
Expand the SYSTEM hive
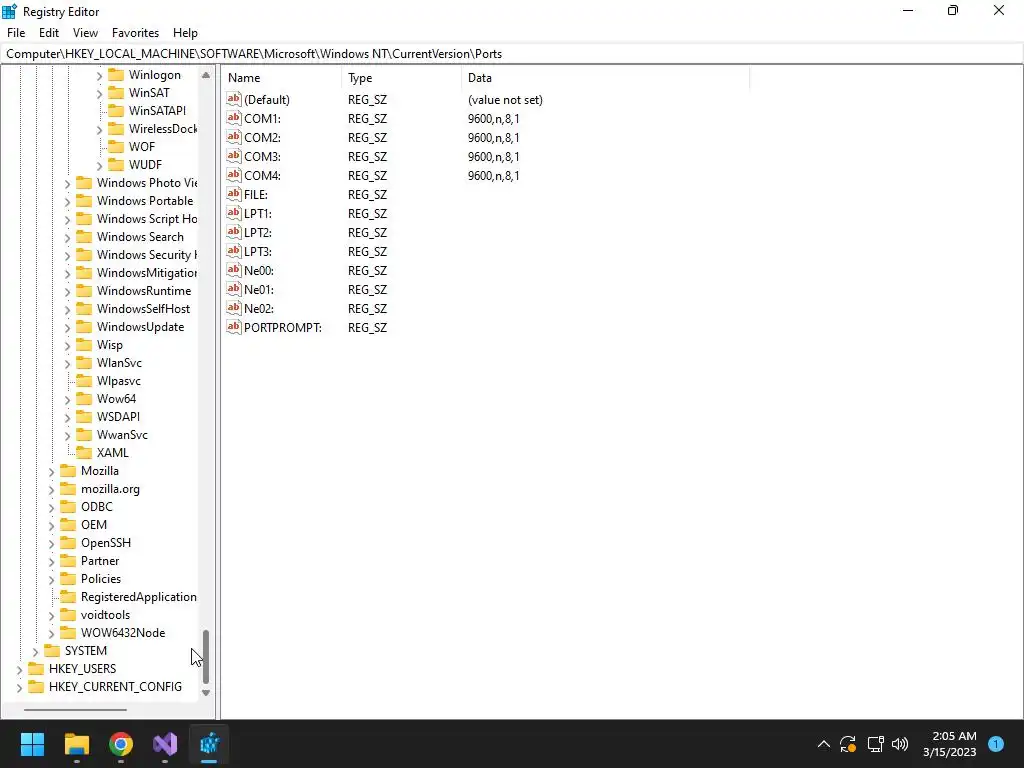35,651
